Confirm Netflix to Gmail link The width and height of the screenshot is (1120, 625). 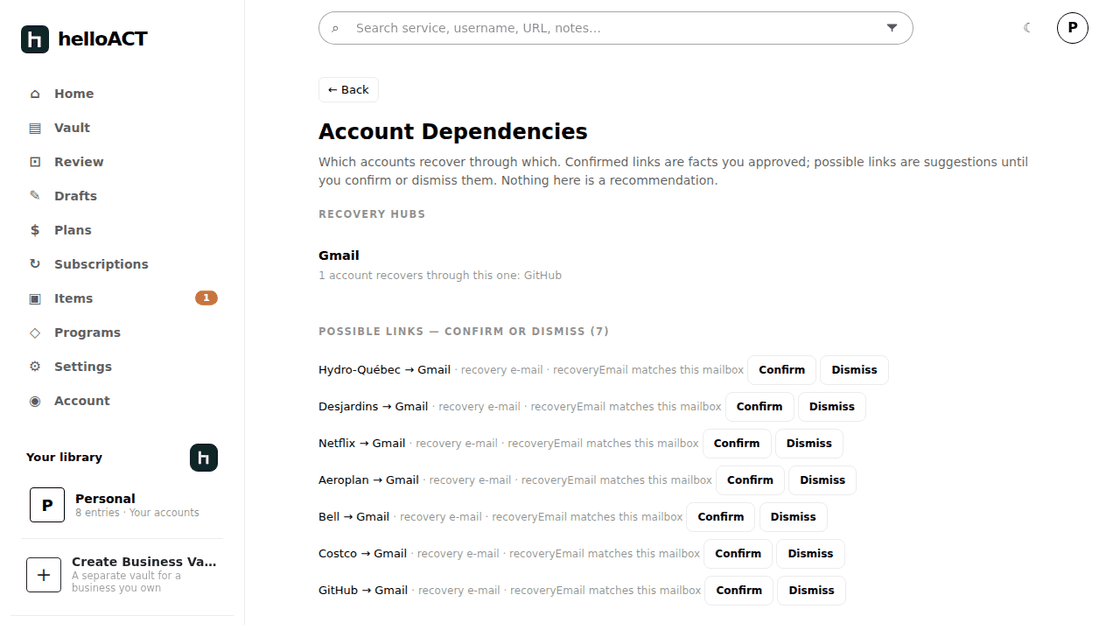736,444
